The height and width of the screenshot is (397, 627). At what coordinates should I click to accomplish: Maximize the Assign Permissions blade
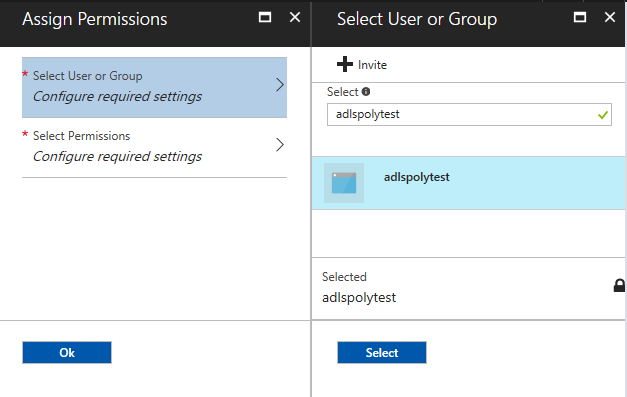tap(265, 17)
